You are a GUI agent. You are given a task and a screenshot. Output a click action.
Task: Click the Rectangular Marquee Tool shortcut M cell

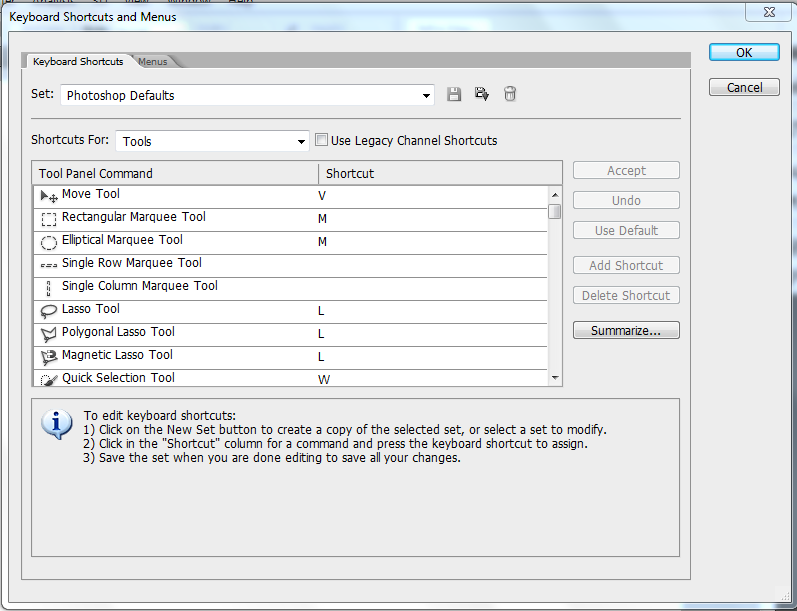point(432,219)
